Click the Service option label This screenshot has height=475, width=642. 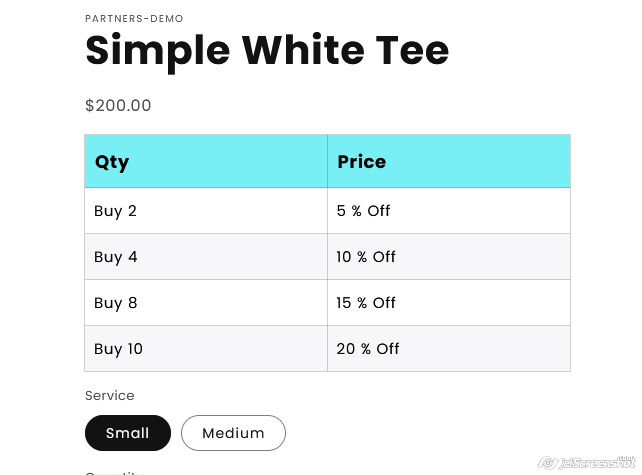(x=110, y=395)
